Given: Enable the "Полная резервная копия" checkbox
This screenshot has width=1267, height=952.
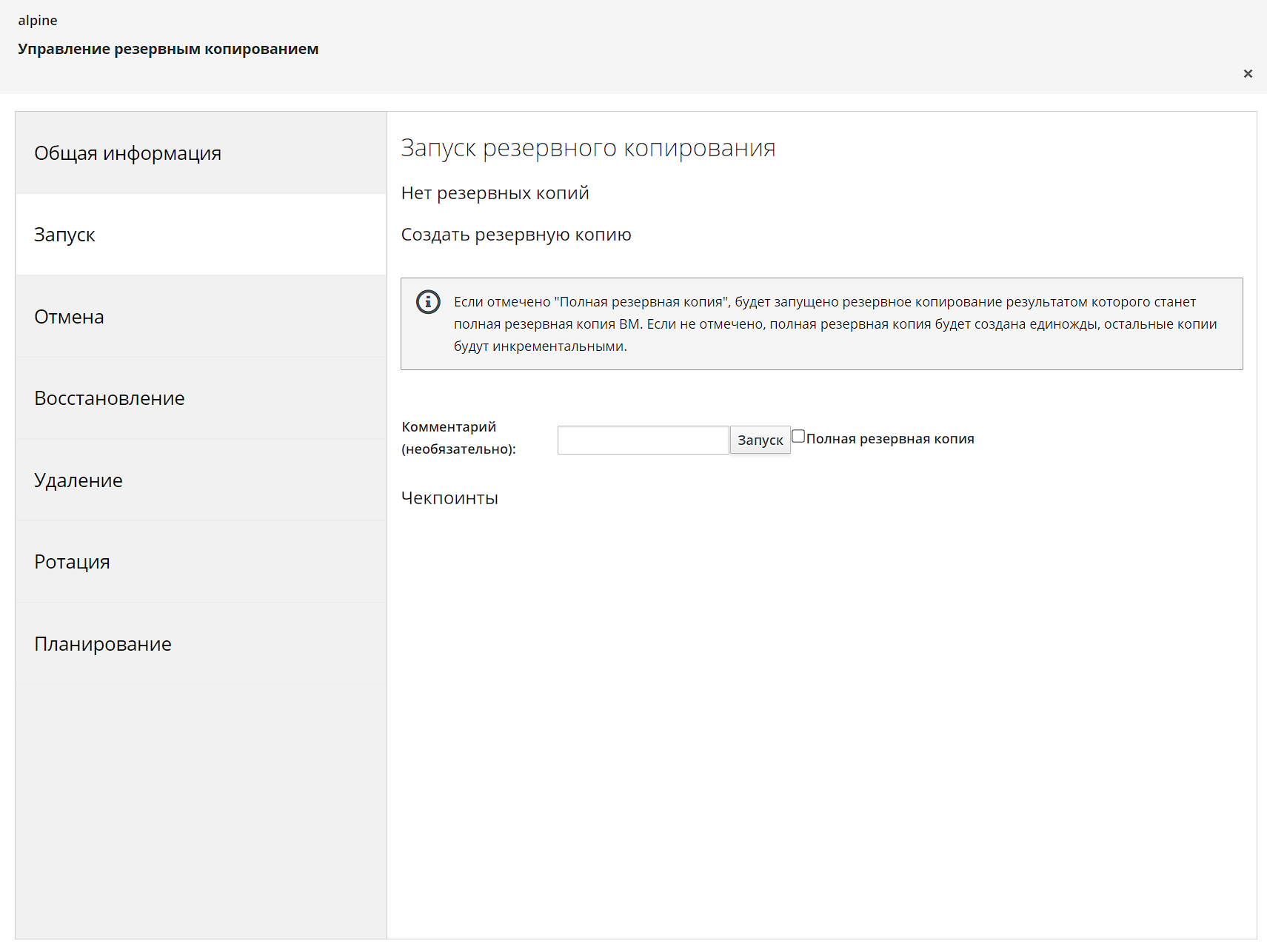Looking at the screenshot, I should (798, 436).
